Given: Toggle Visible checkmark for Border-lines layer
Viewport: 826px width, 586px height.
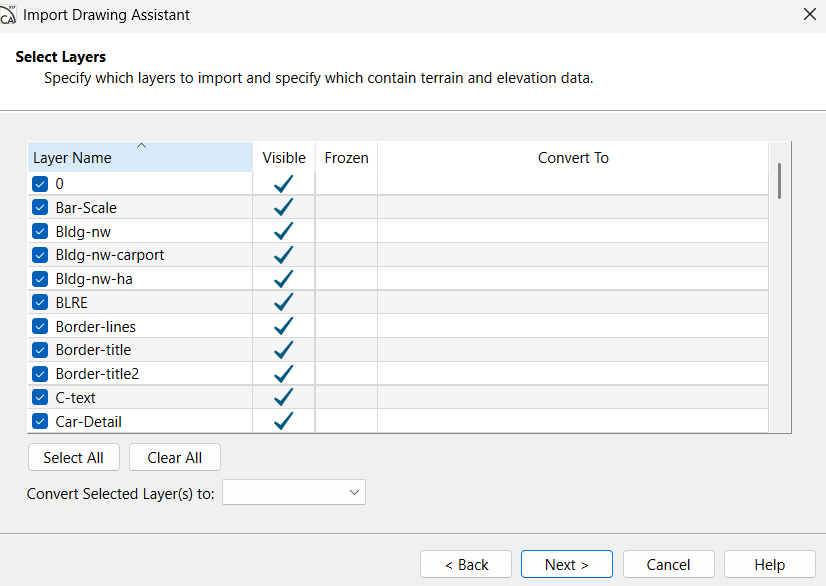Looking at the screenshot, I should 283,326.
